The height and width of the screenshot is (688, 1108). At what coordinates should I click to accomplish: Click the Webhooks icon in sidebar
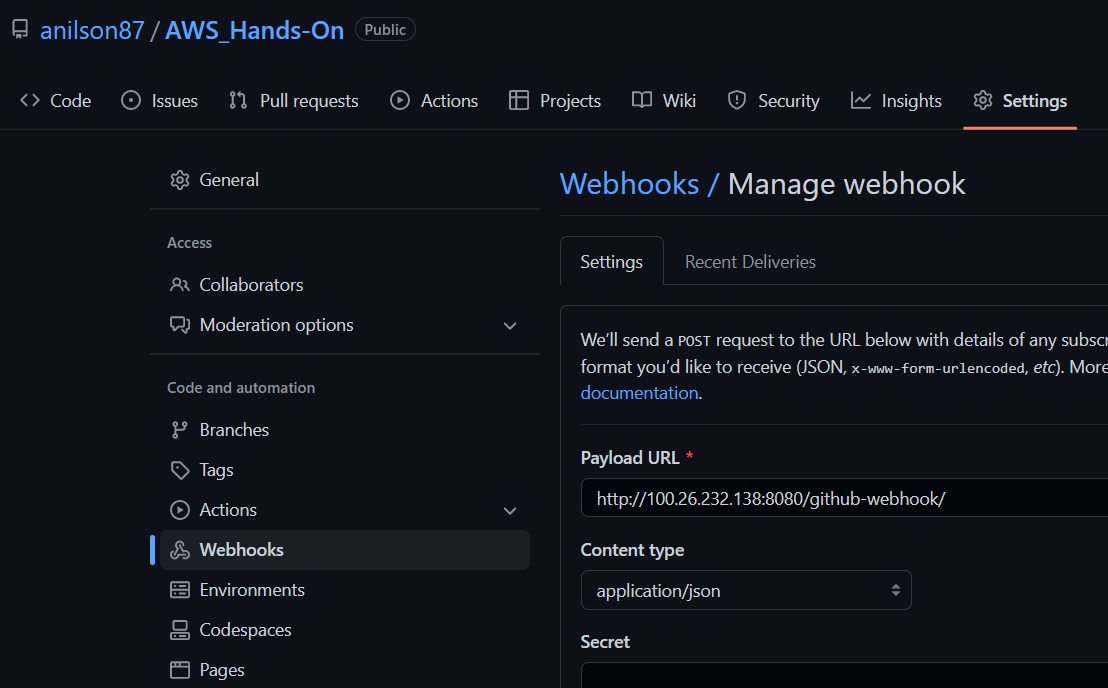coord(180,550)
